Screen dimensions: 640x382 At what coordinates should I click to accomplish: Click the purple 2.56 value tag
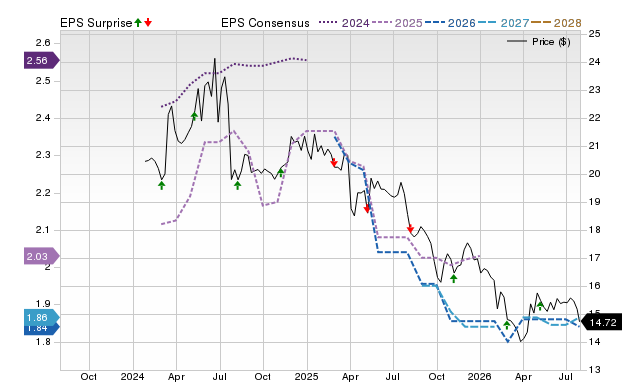pyautogui.click(x=42, y=61)
